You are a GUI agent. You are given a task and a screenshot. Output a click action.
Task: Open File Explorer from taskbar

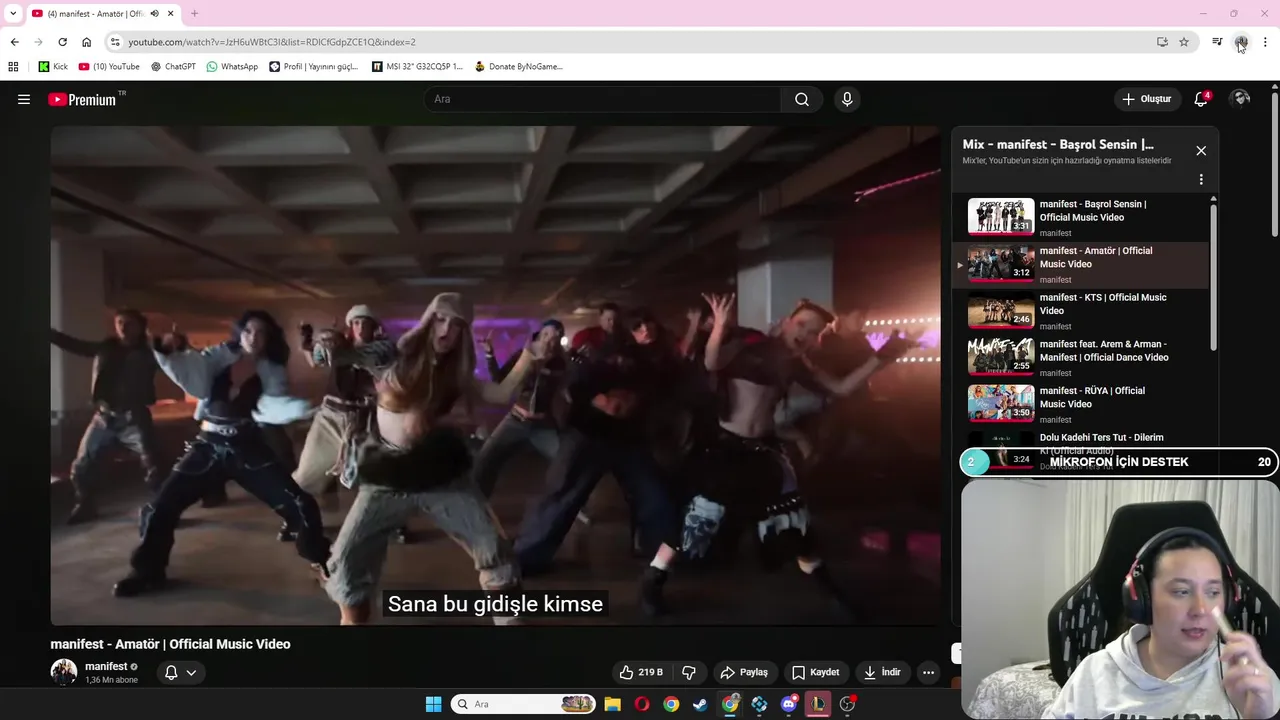(x=613, y=704)
